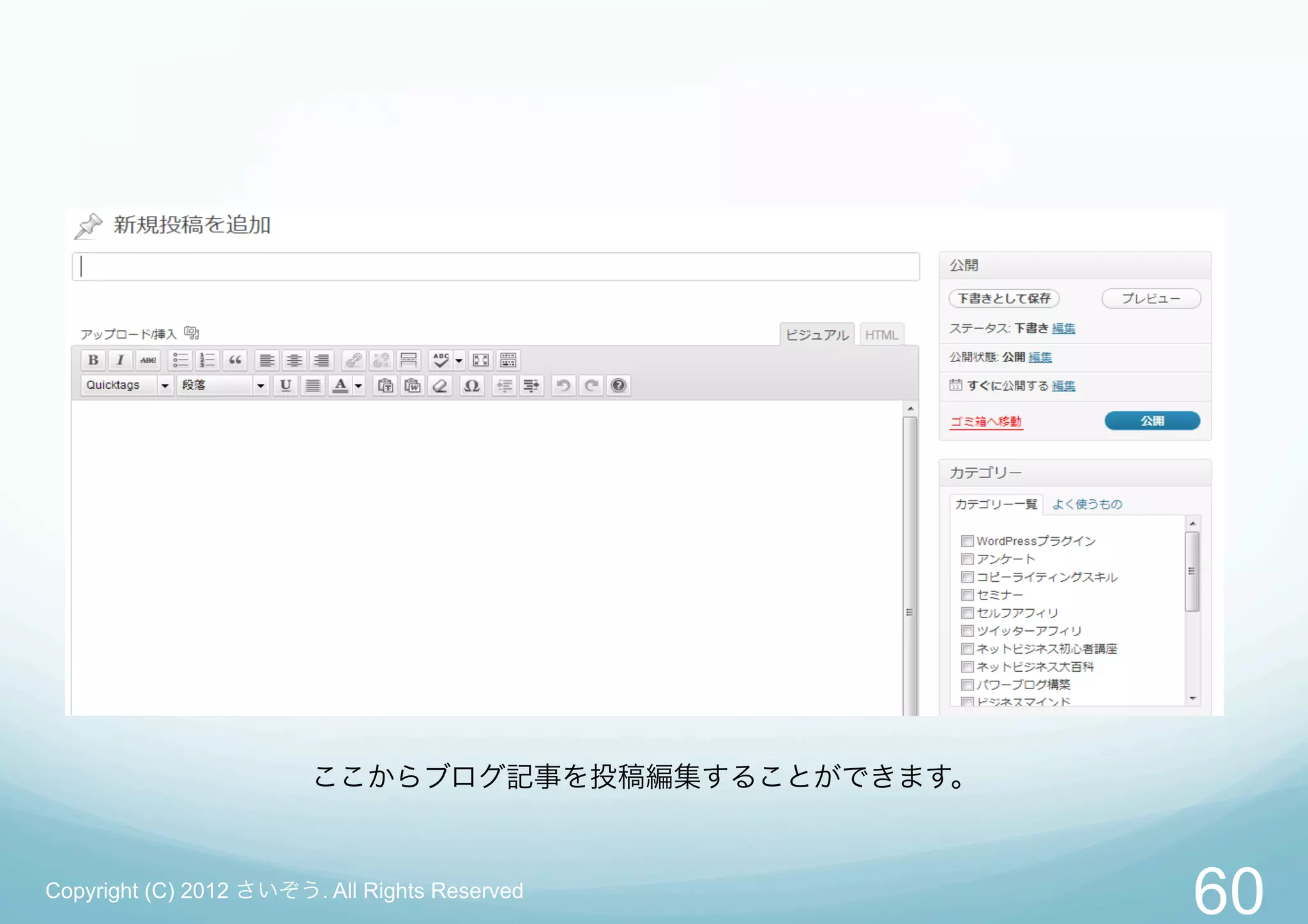Insert More tag icon

408,360
